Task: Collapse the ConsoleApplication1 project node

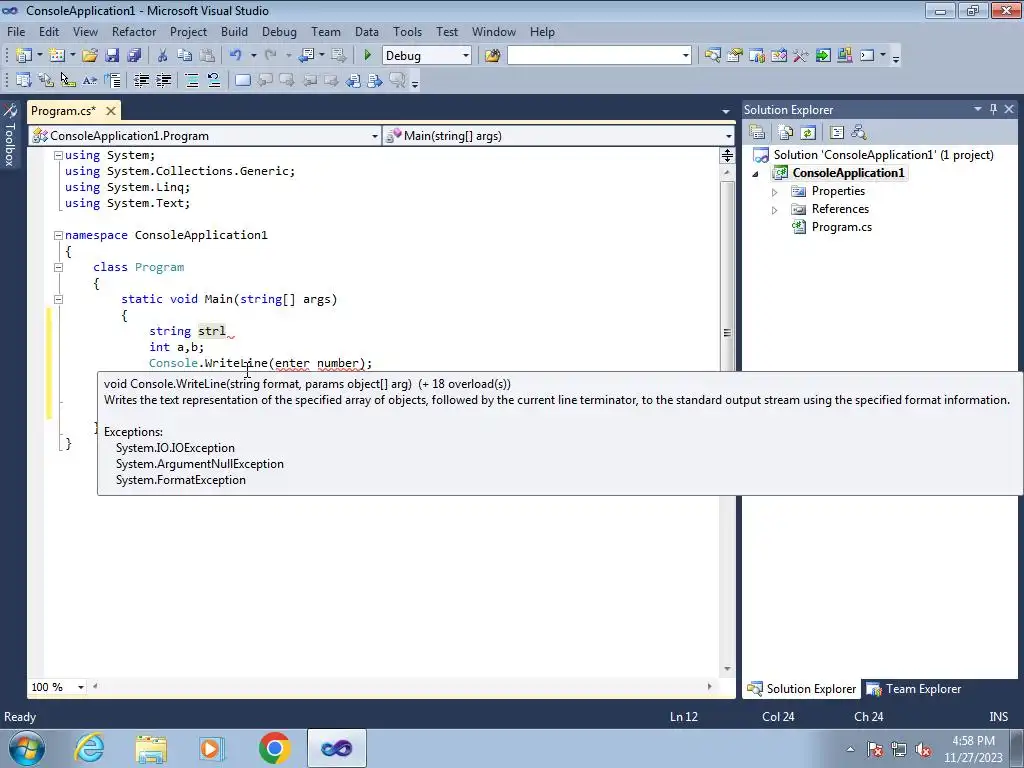Action: point(756,174)
